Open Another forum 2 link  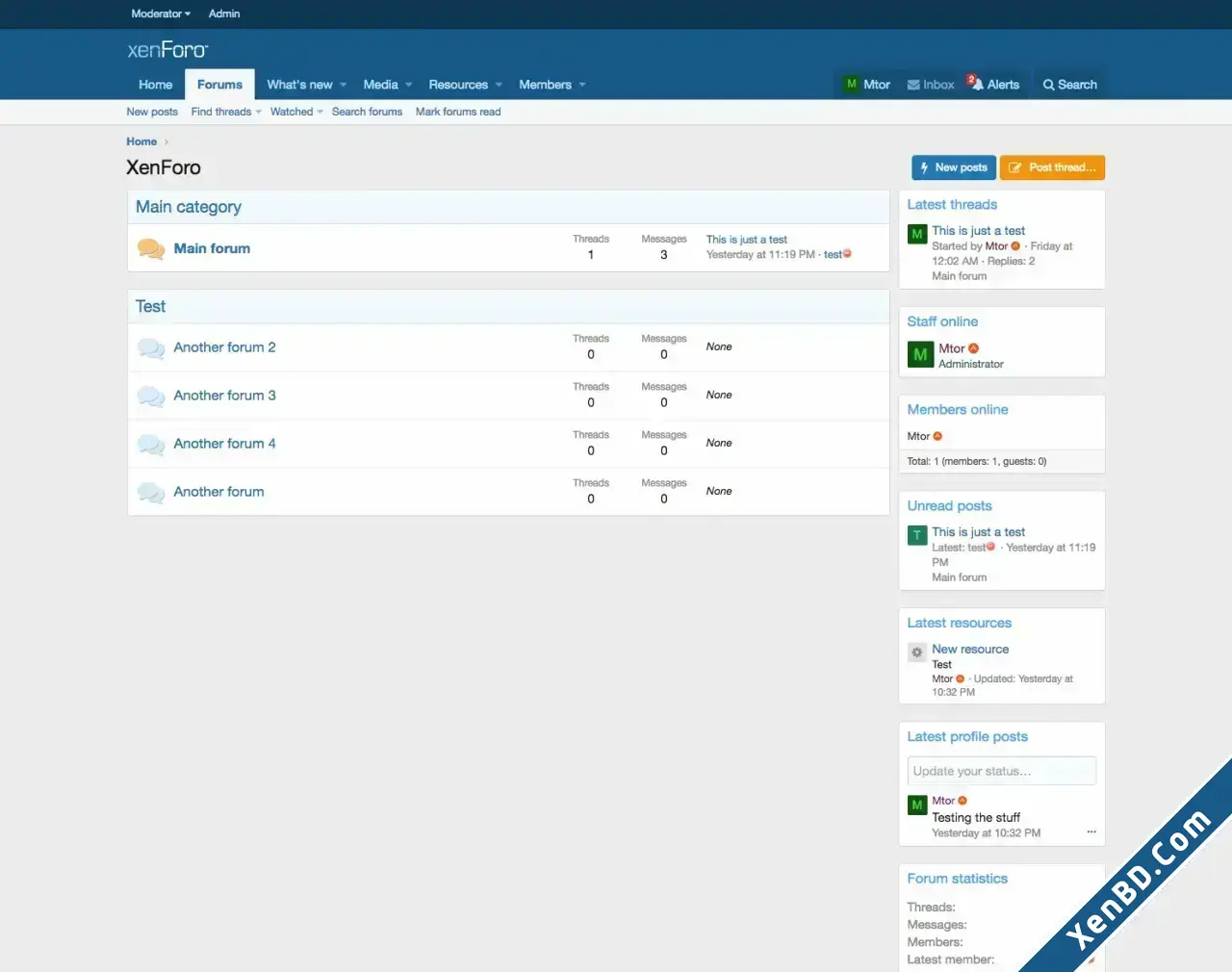tap(224, 347)
